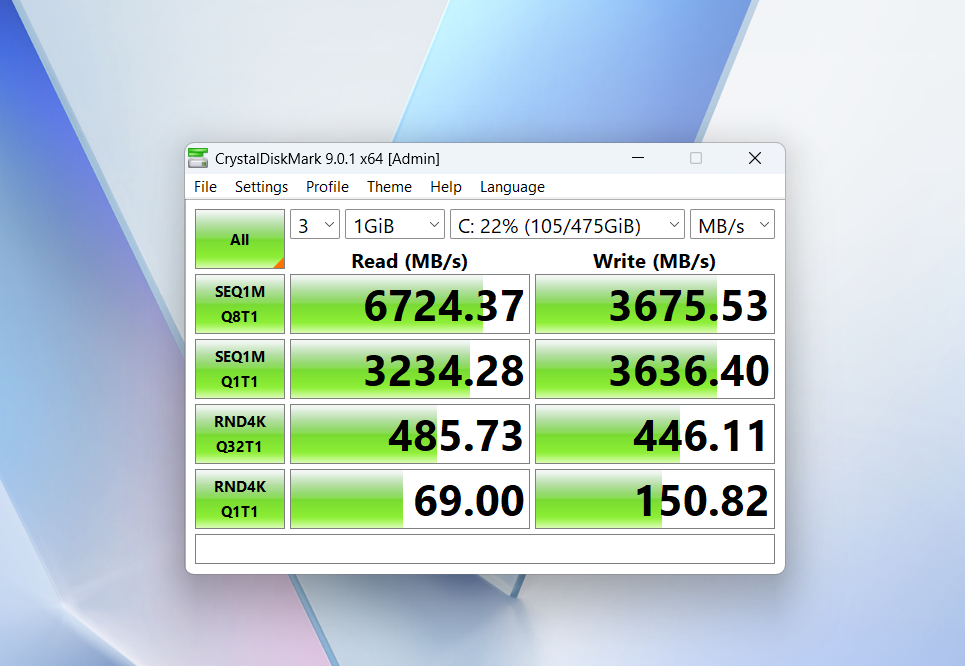
Task: Run the RND4K Q32T1 test
Action: 240,434
